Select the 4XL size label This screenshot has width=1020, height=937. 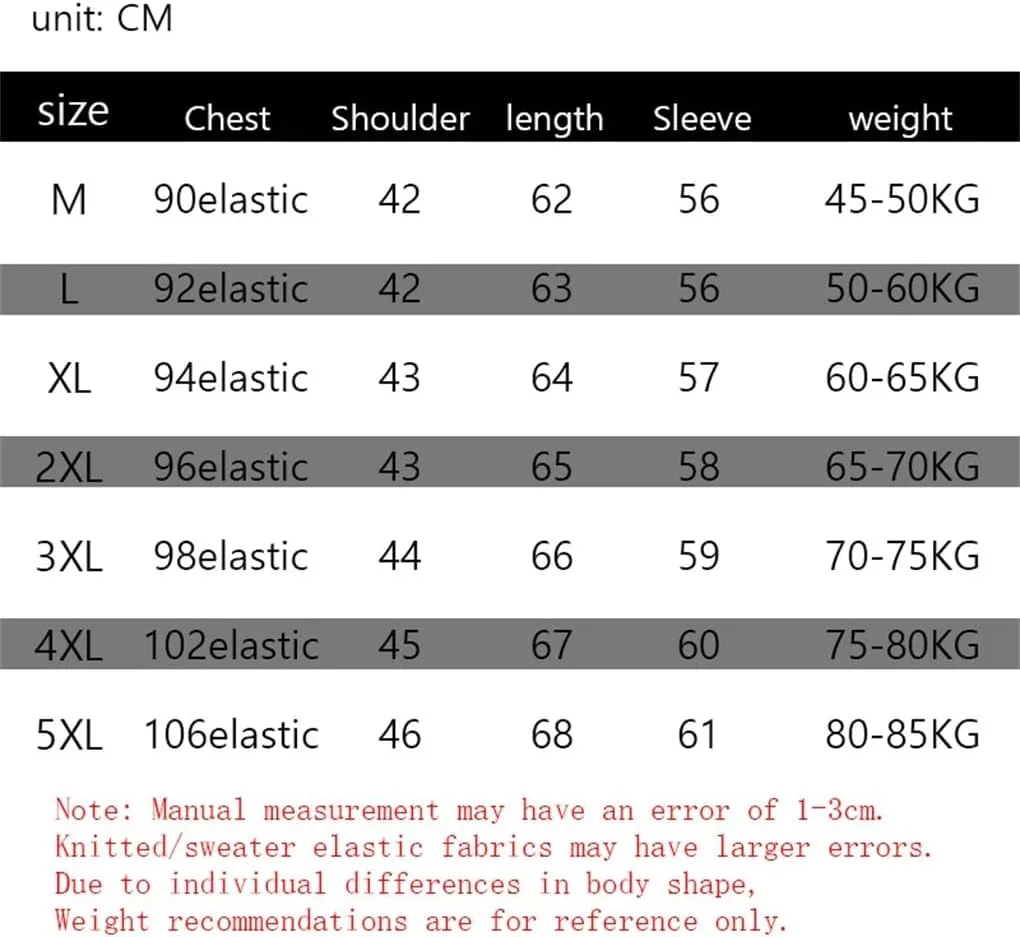pyautogui.click(x=69, y=645)
